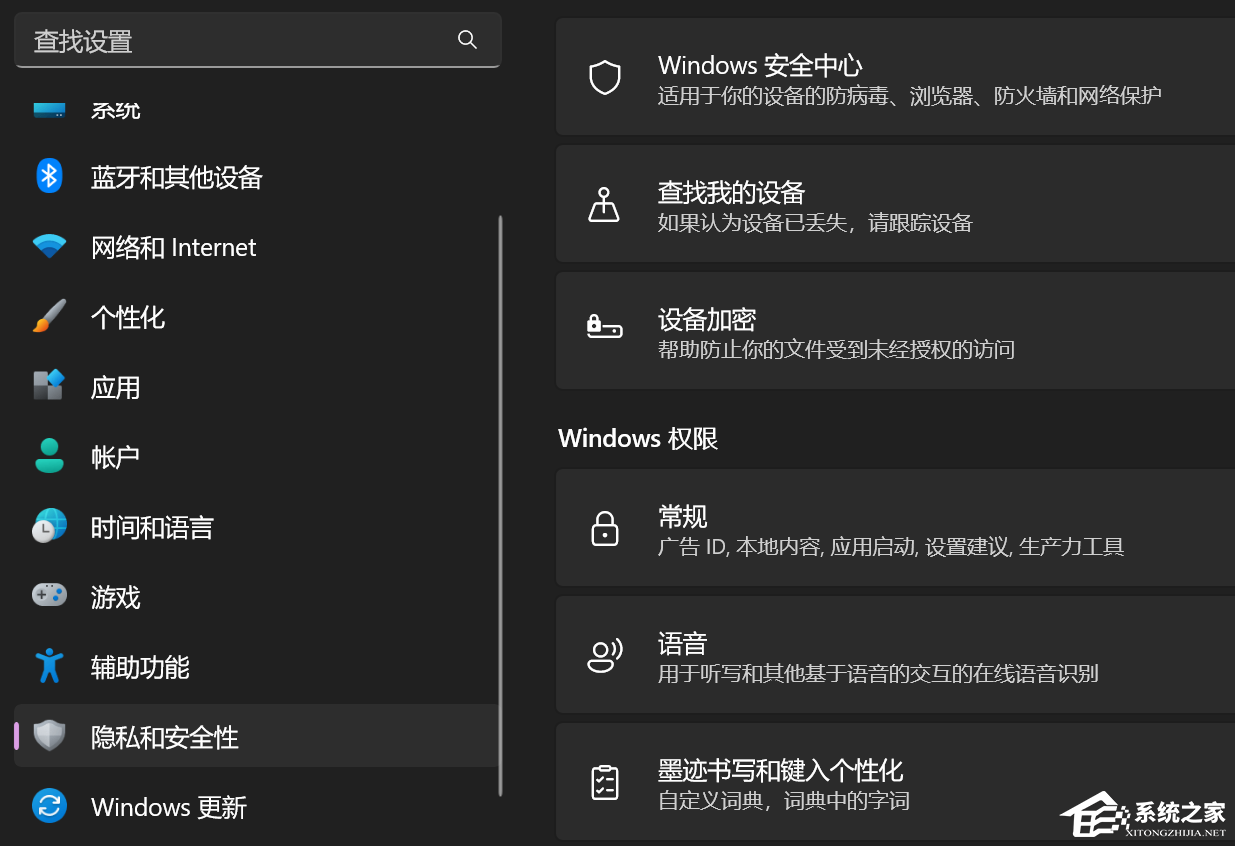Screen dimensions: 1235x846
Task: Click text 帮助防止你的文件受到未经授权的访问
Action: pos(836,349)
